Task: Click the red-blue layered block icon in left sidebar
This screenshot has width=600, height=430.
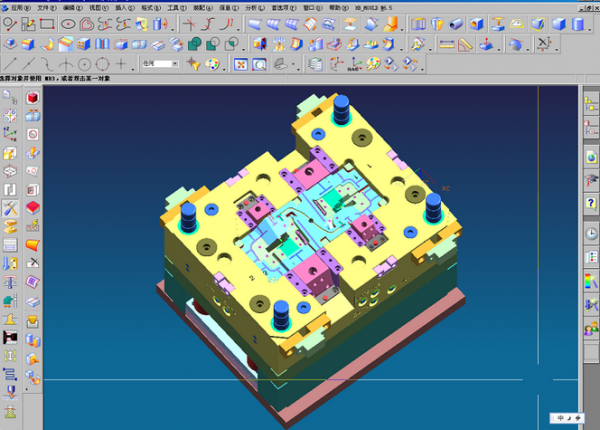Action: click(33, 208)
